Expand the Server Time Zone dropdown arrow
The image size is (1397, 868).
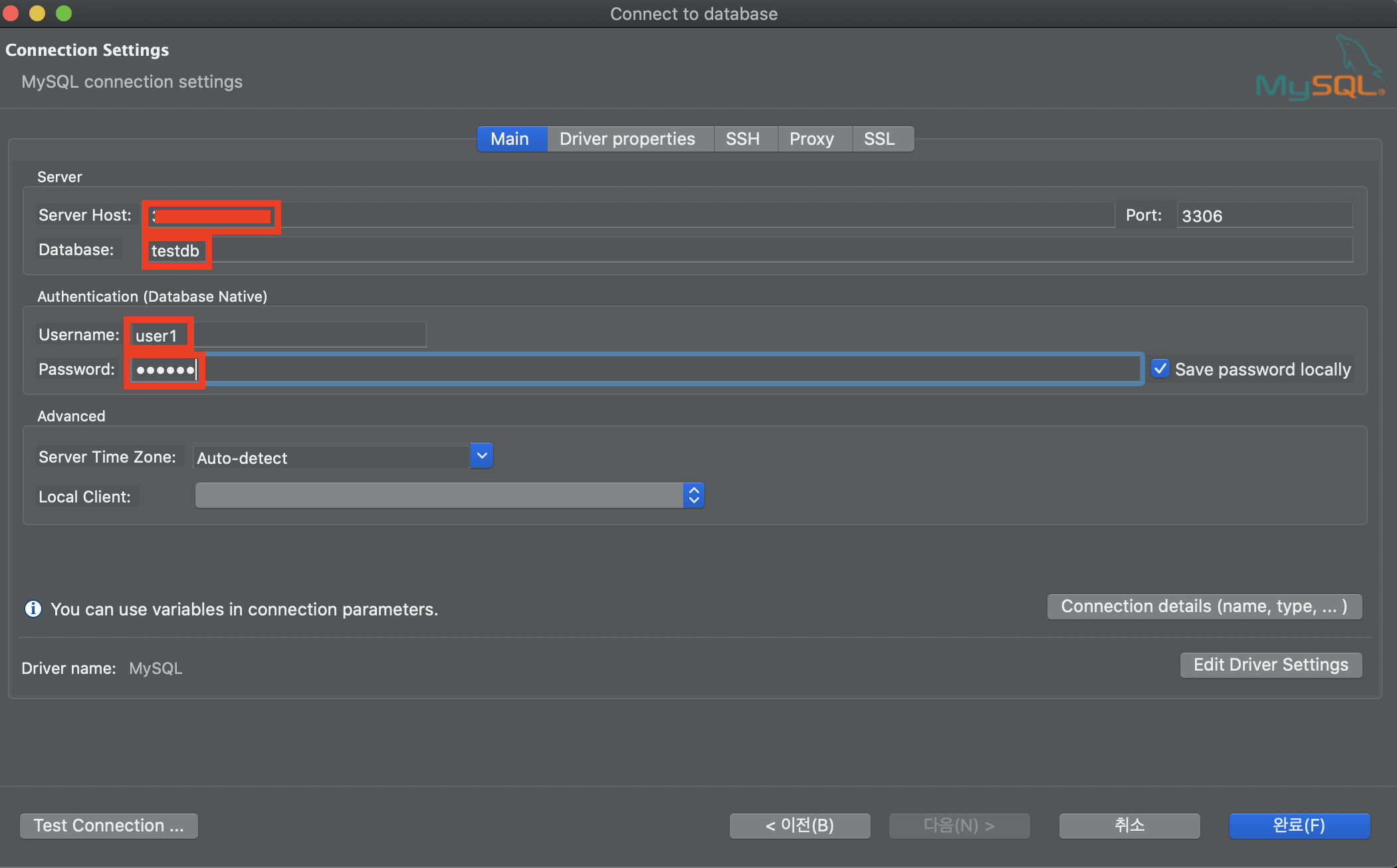coord(482,456)
